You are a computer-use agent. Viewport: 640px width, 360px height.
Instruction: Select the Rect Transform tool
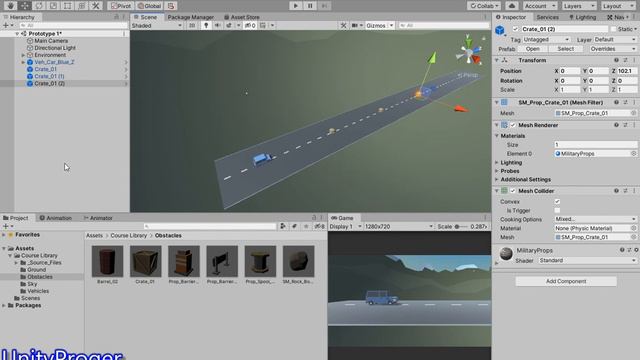click(68, 6)
